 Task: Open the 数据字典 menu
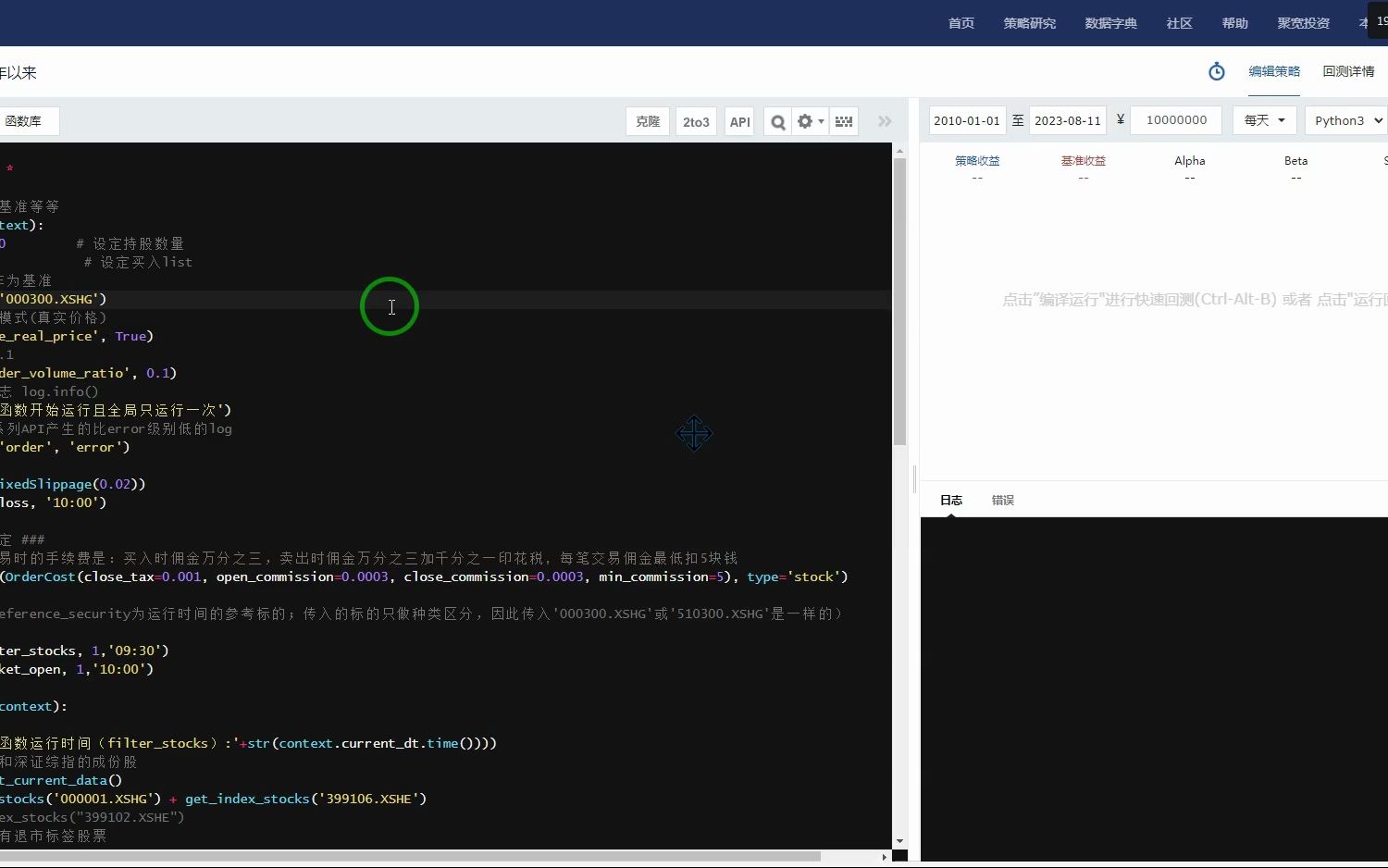coord(1111,23)
